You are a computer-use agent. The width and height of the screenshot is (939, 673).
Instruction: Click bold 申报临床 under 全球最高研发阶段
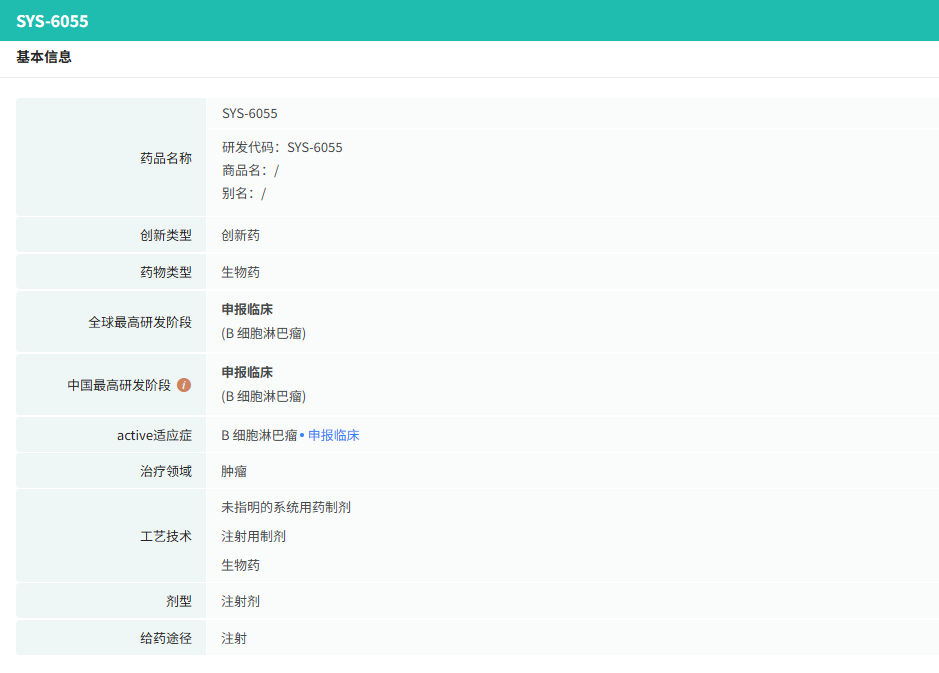(x=247, y=309)
